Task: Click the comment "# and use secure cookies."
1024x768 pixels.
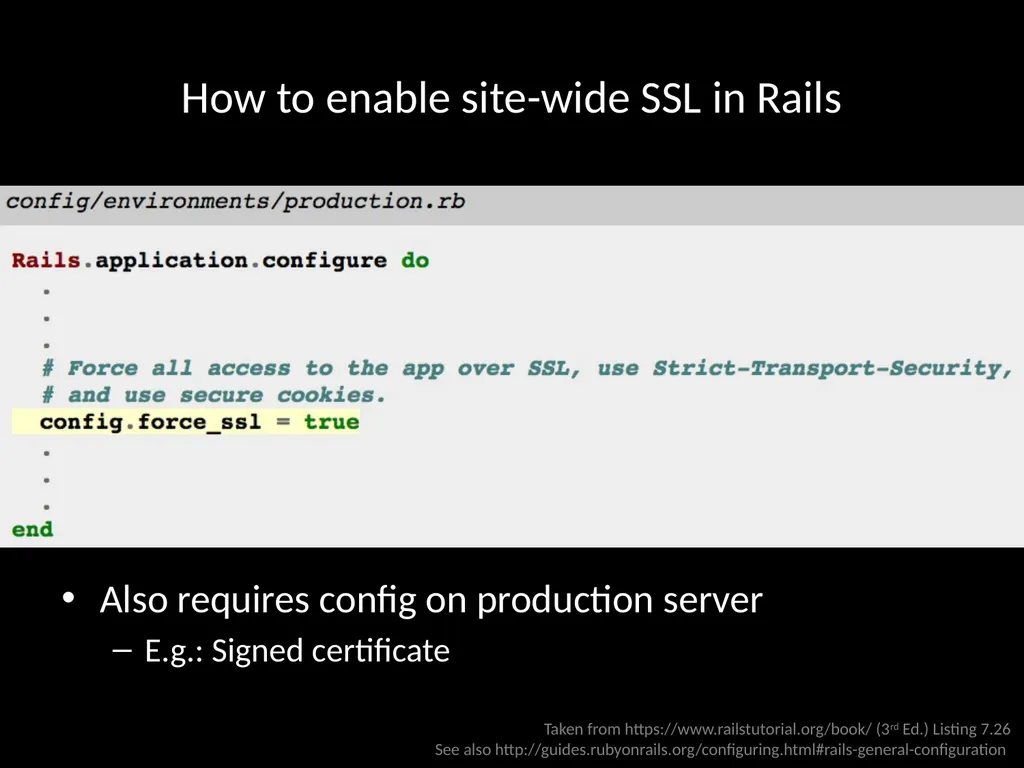Action: tap(214, 395)
